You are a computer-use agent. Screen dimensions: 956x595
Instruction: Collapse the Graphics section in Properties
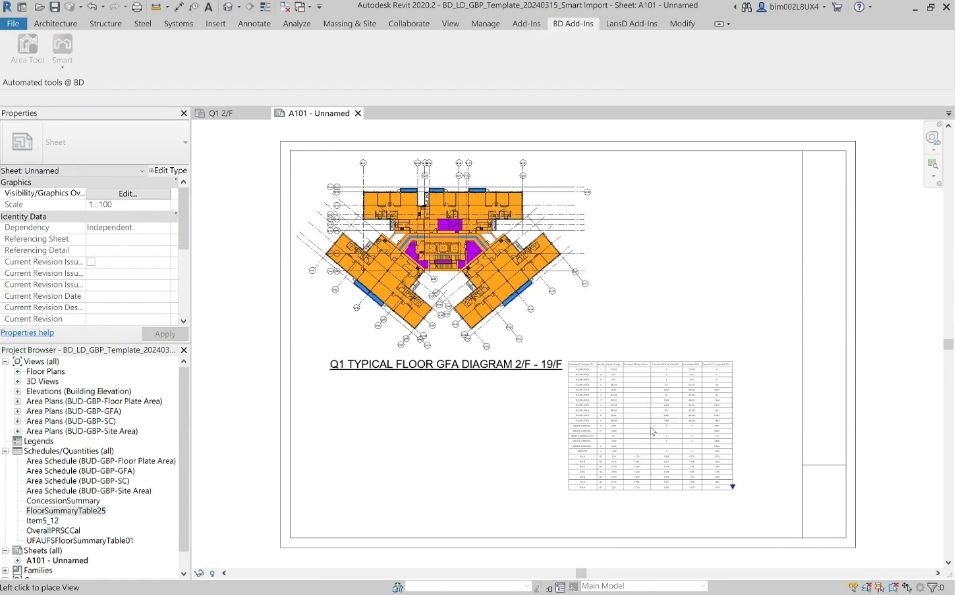pyautogui.click(x=177, y=182)
